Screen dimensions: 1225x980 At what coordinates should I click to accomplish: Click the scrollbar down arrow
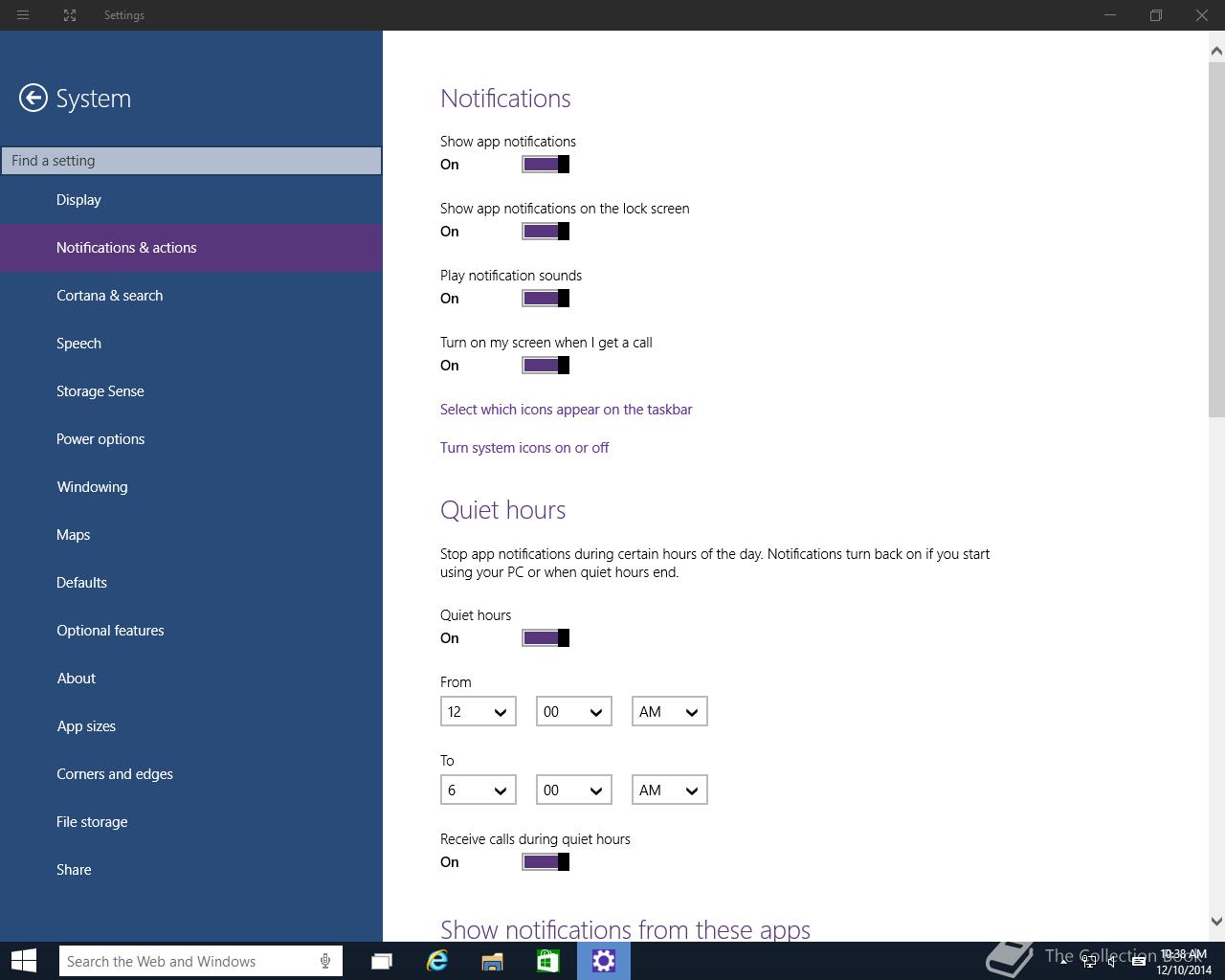coord(1216,922)
